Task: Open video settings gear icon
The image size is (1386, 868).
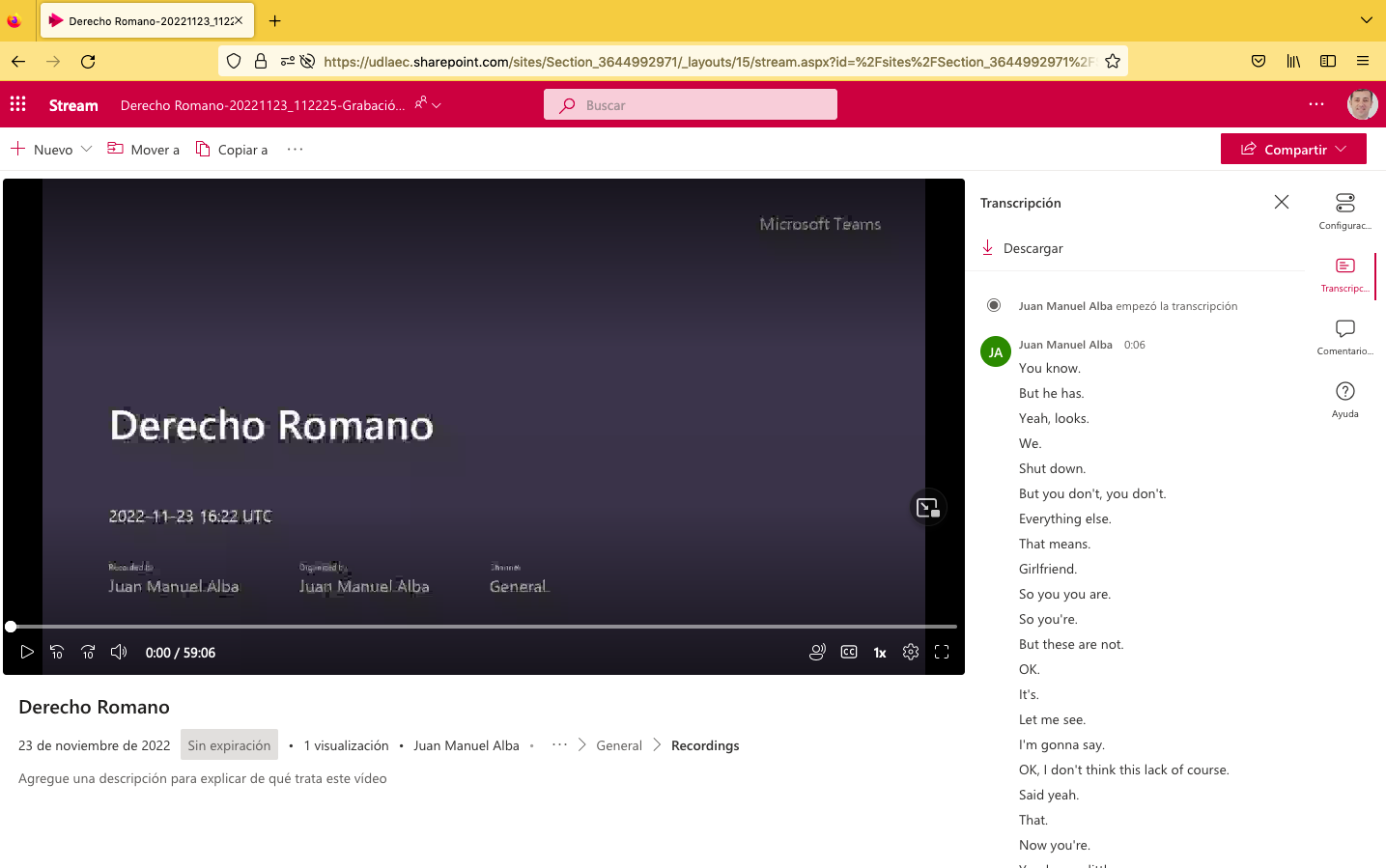Action: click(911, 653)
